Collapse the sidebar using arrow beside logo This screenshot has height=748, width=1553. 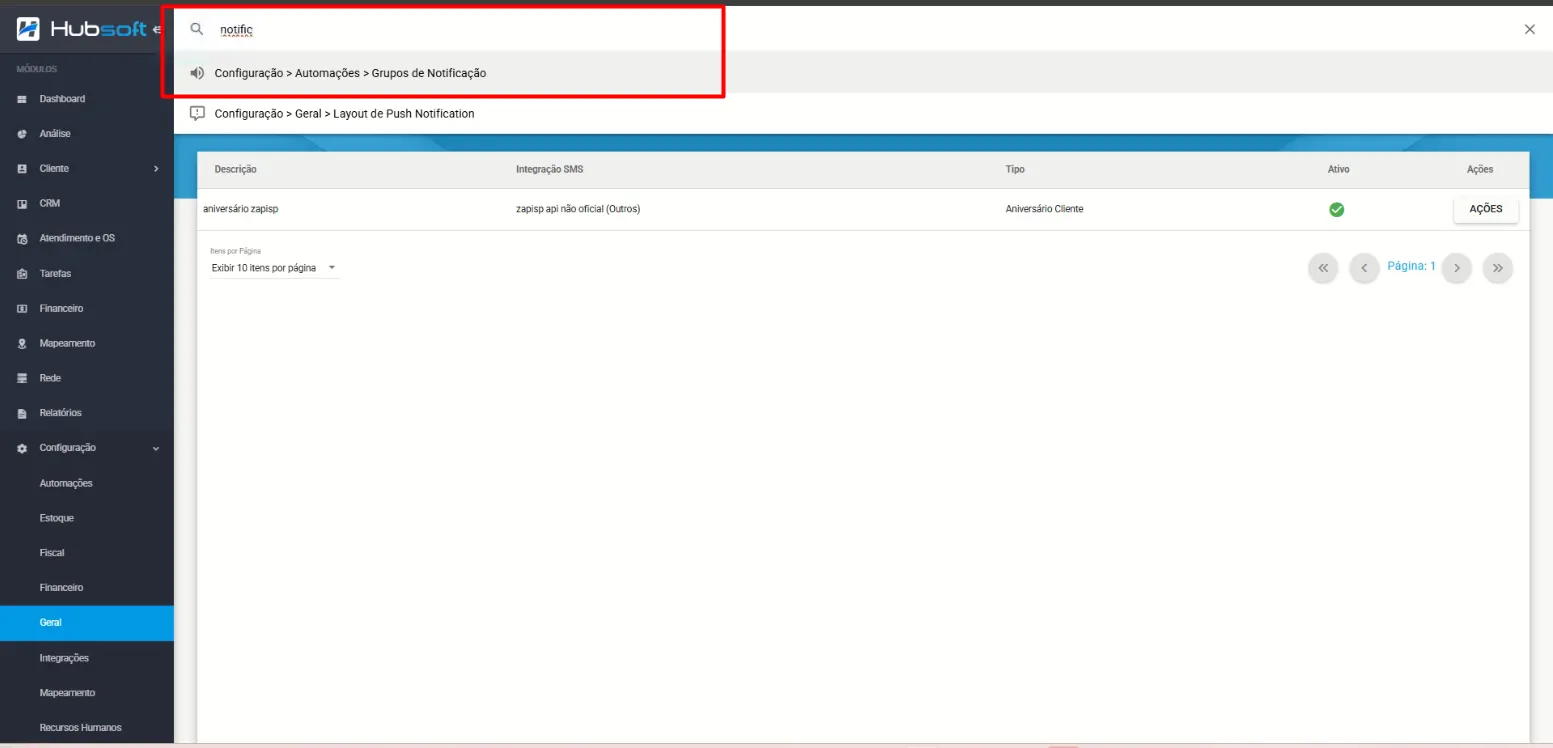pyautogui.click(x=157, y=29)
